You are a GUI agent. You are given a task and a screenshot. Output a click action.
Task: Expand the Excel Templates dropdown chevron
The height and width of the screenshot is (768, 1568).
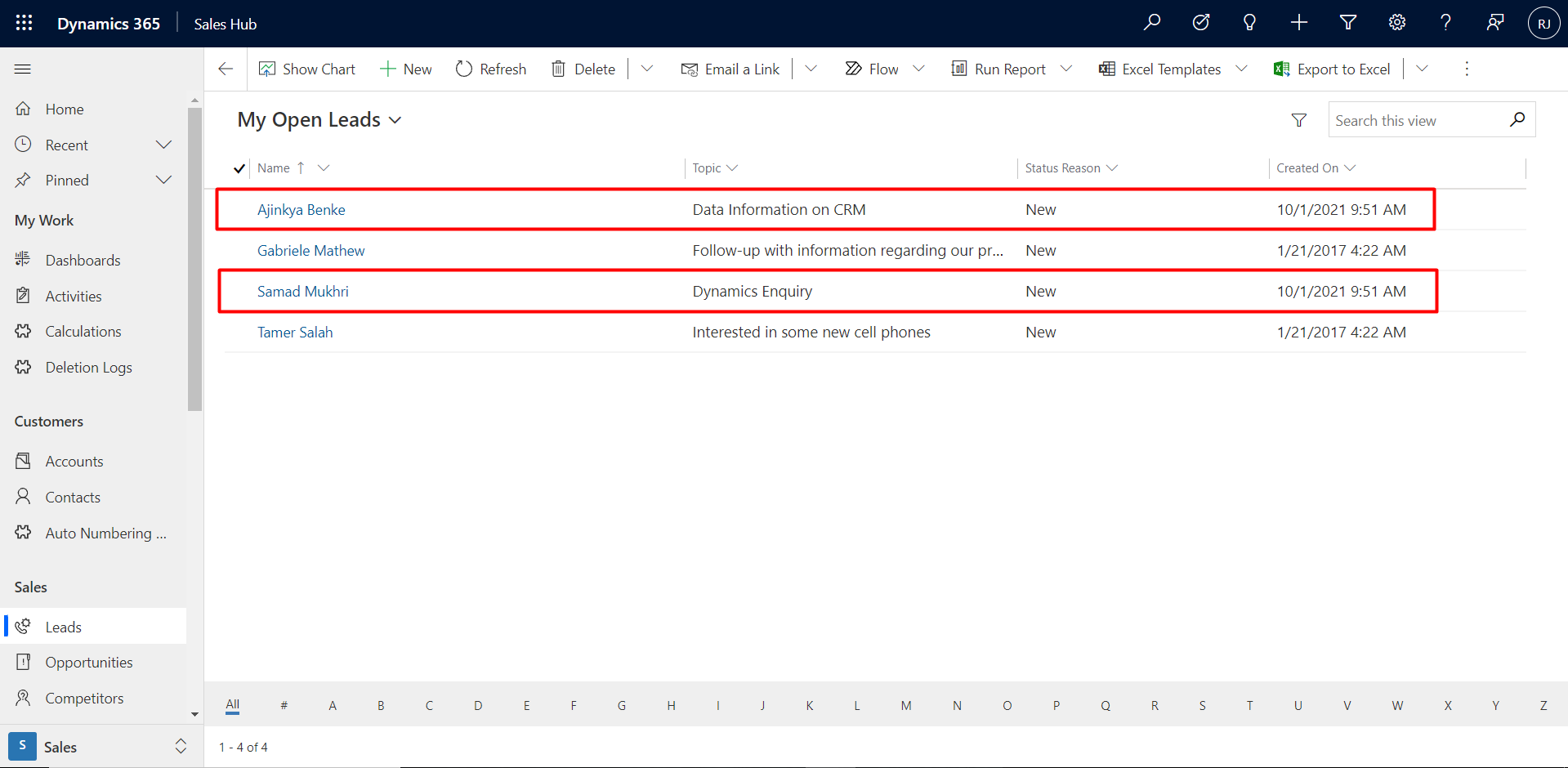coord(1242,69)
